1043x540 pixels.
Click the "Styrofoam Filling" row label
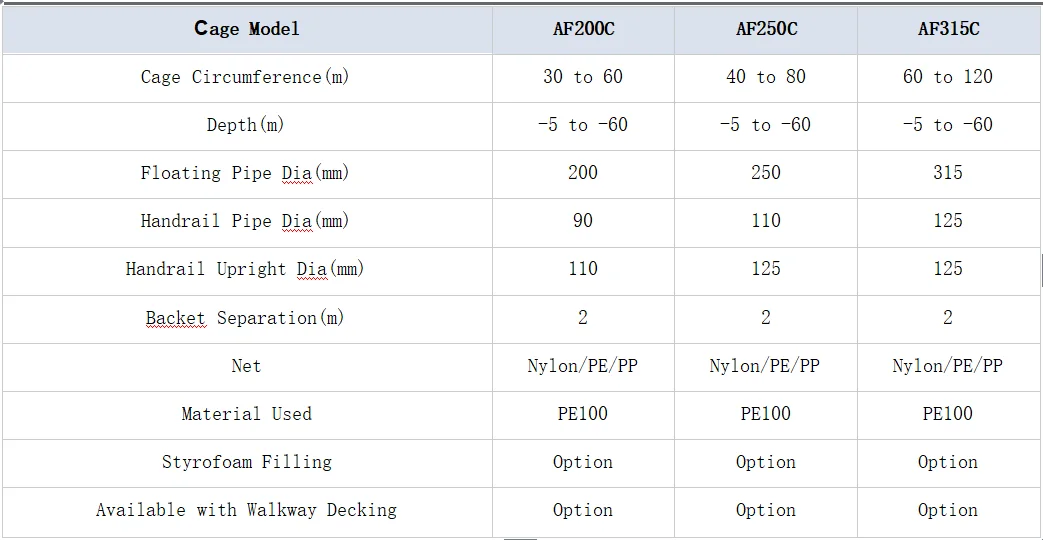(x=246, y=462)
